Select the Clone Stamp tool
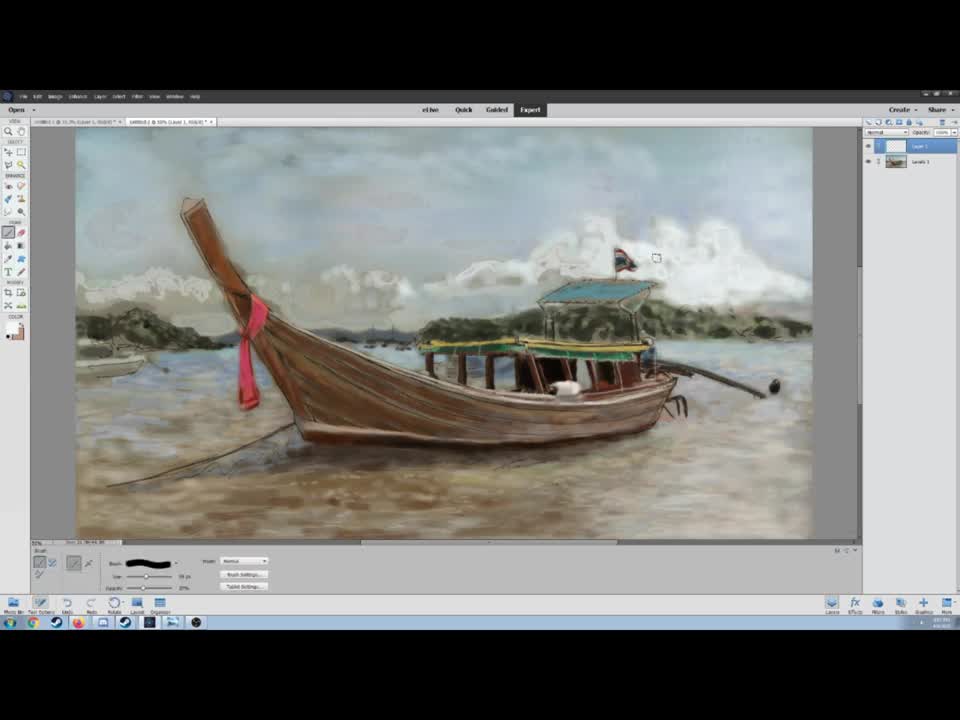This screenshot has width=960, height=720. 21,199
